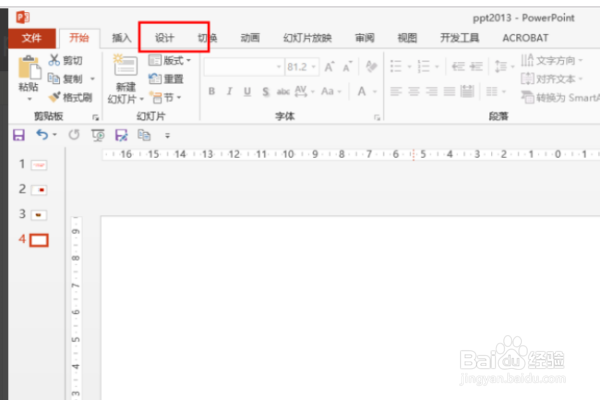The image size is (600, 400).
Task: Click the Cut (剪切) scissors icon
Action: point(54,60)
